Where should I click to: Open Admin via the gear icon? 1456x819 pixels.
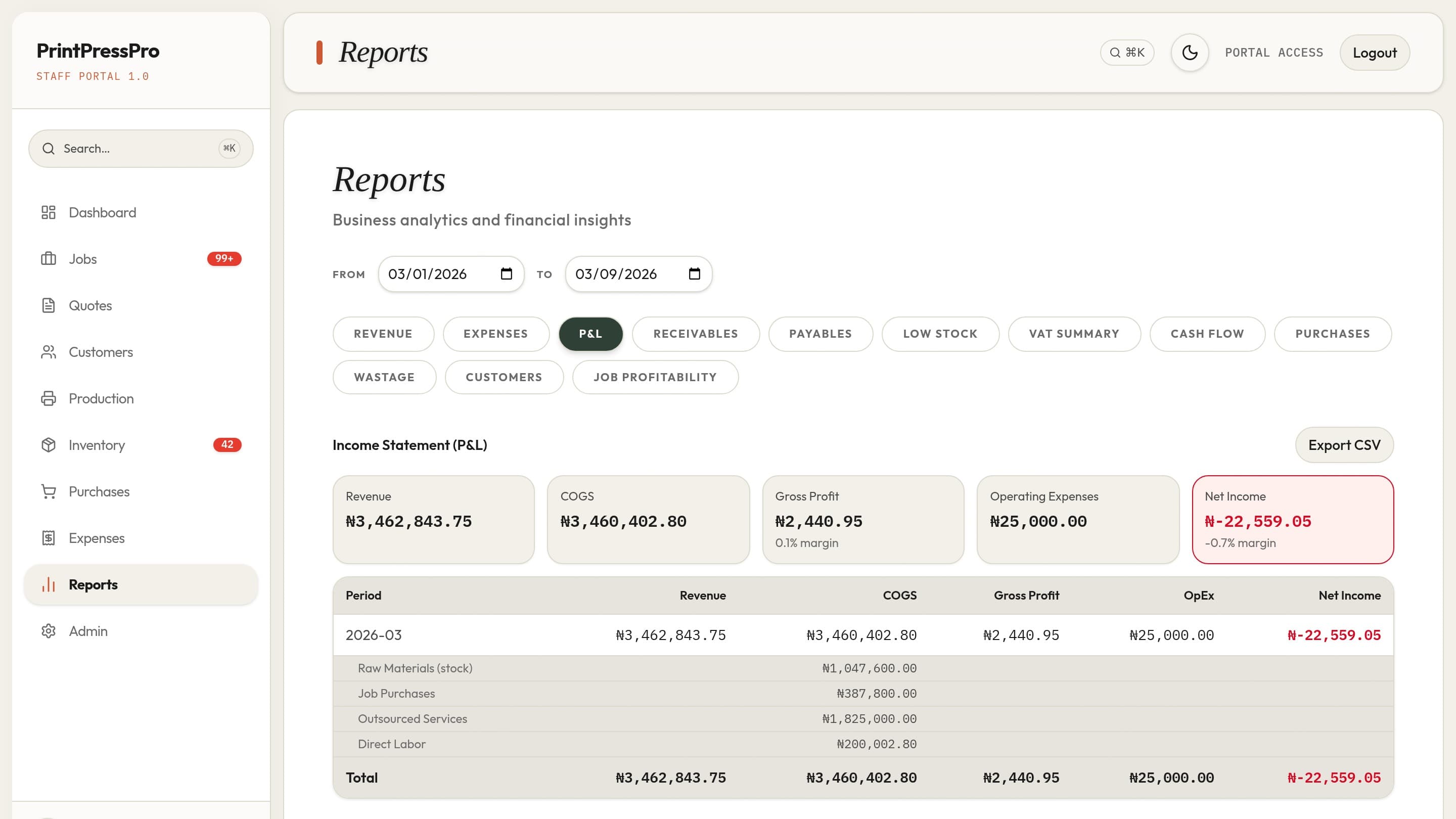tap(49, 631)
